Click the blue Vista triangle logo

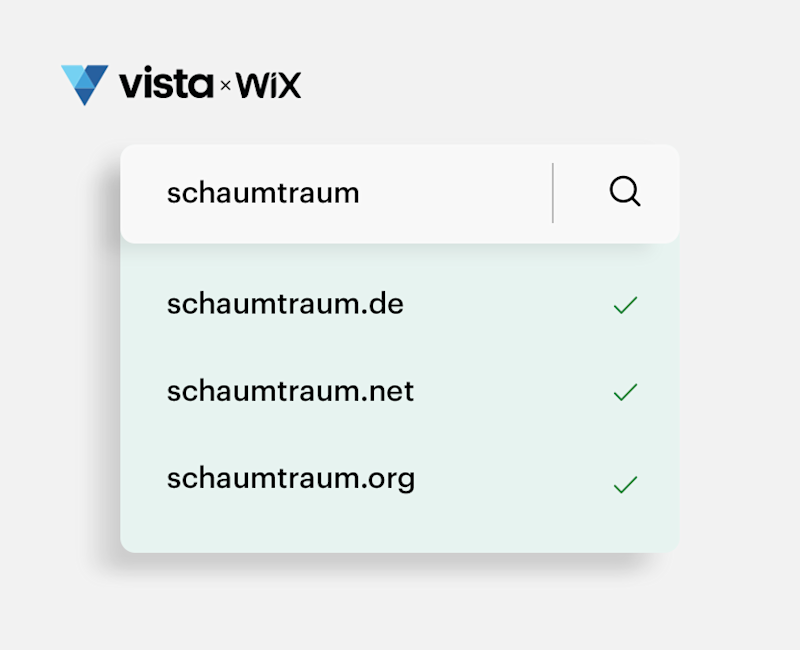[x=84, y=84]
